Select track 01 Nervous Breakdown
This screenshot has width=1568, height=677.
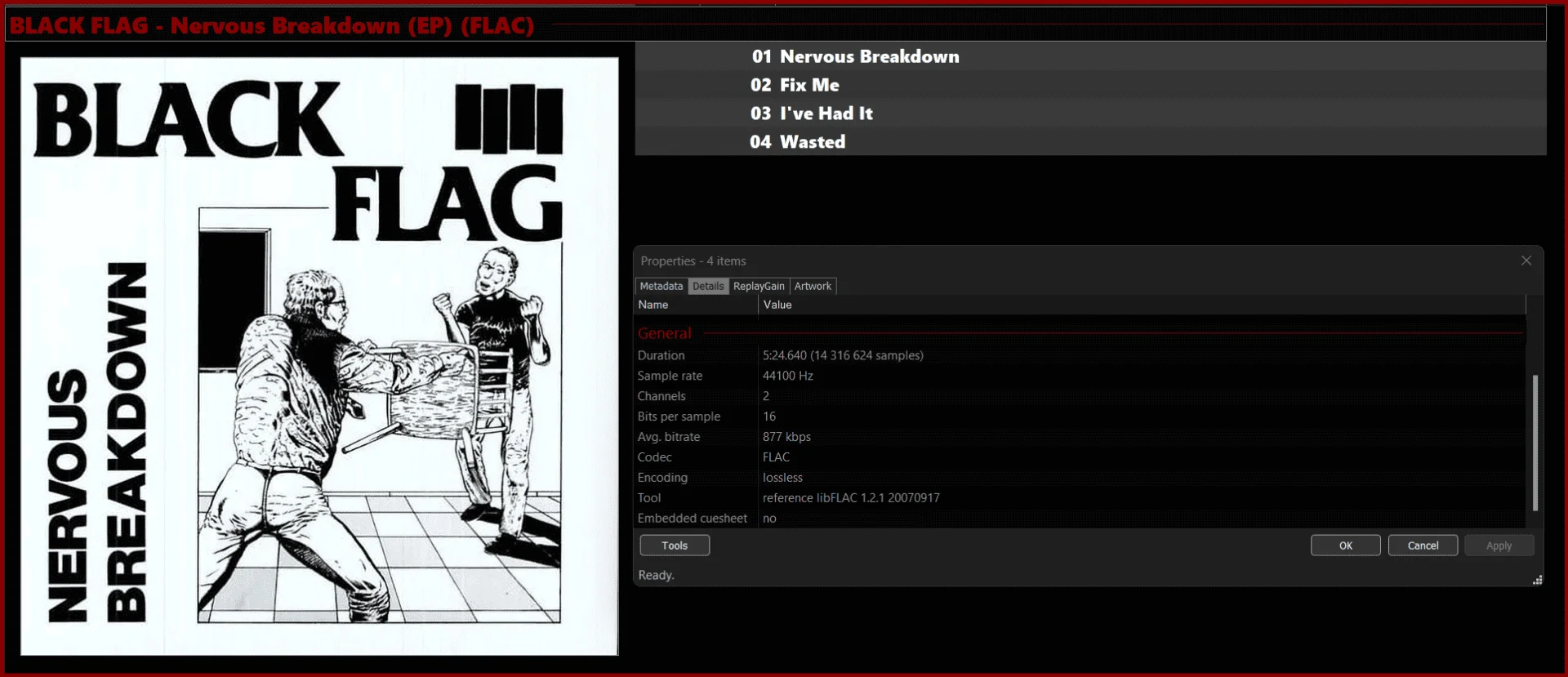click(x=1090, y=56)
